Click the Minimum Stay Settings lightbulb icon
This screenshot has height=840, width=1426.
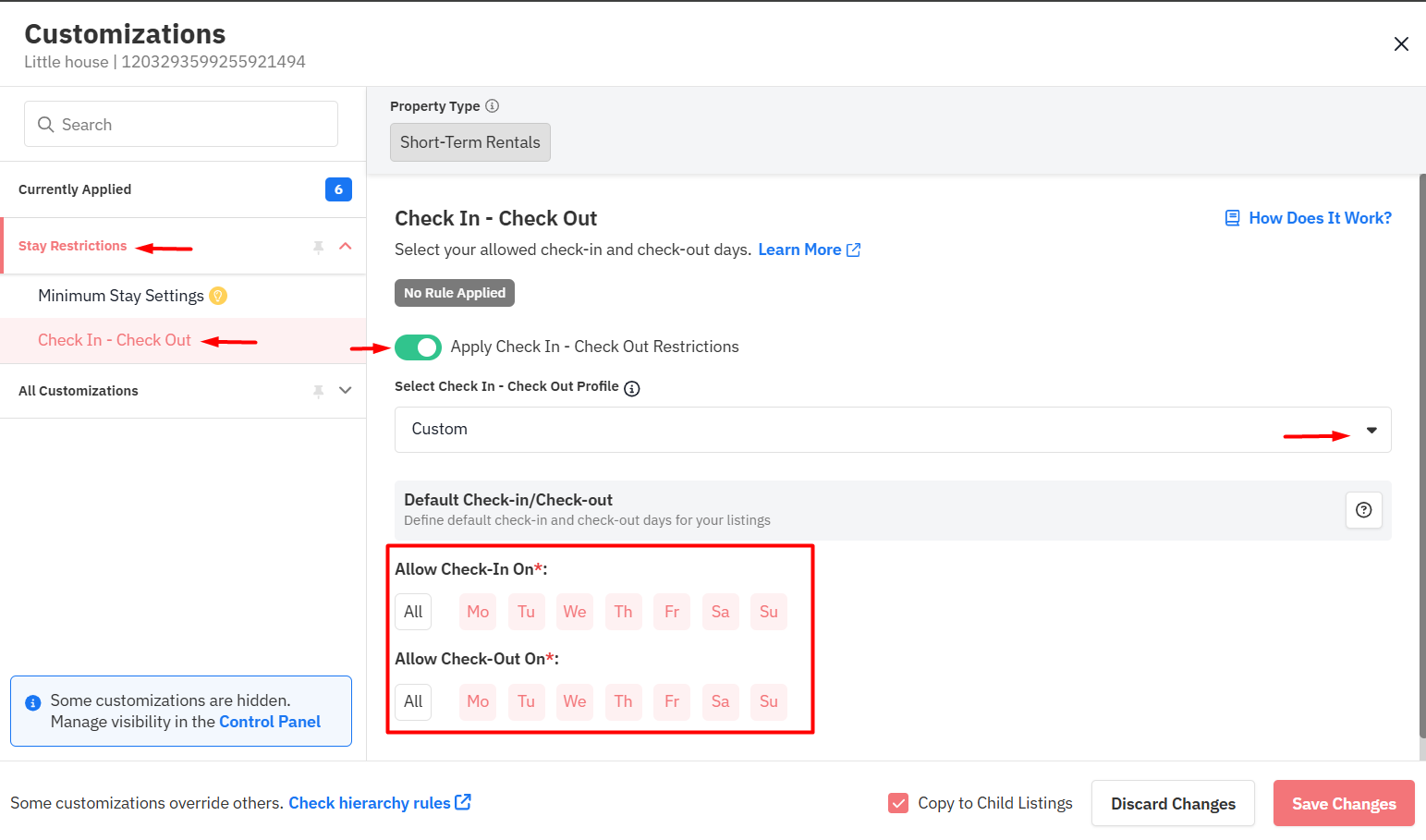point(218,296)
